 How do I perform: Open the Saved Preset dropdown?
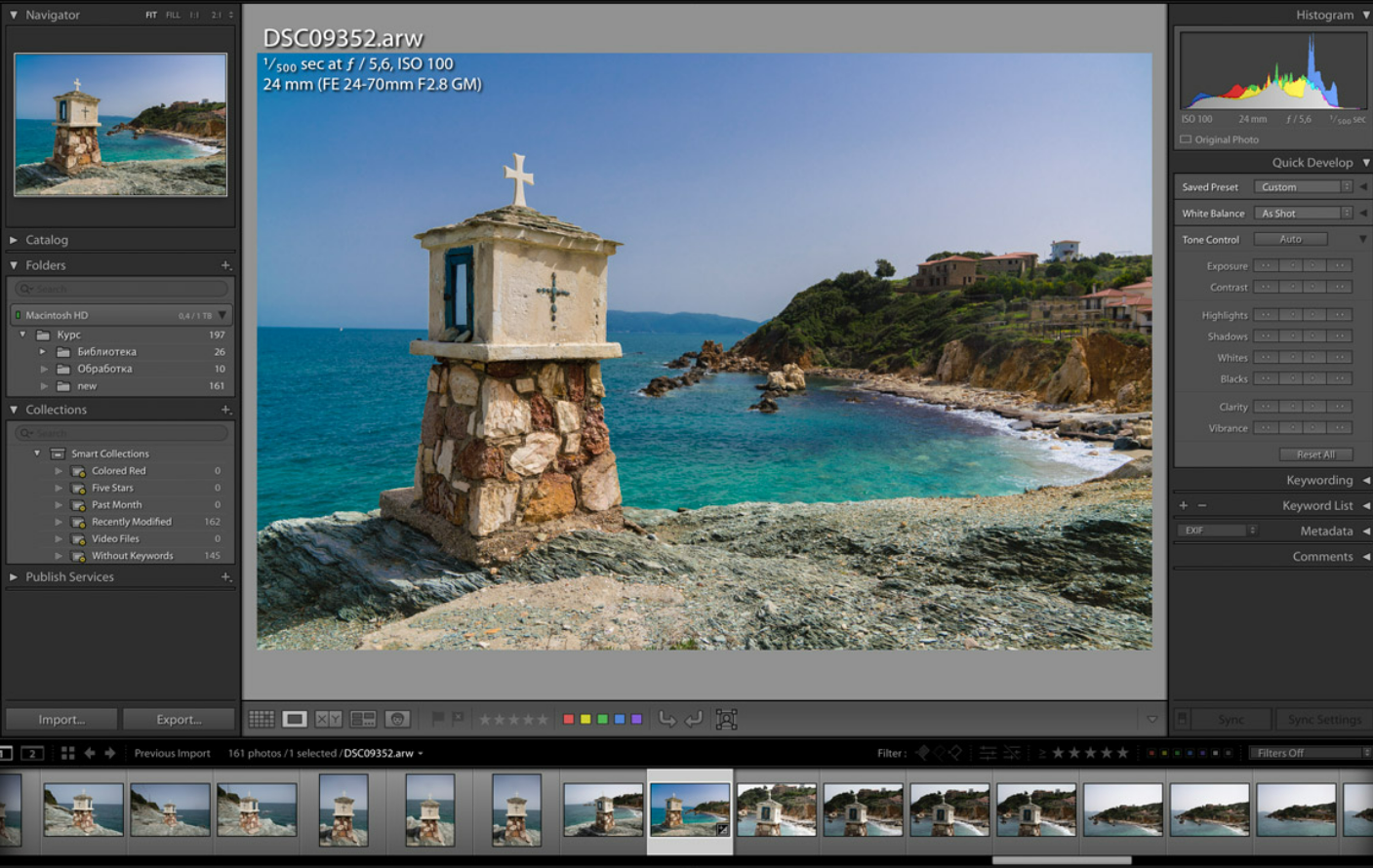click(x=1303, y=187)
